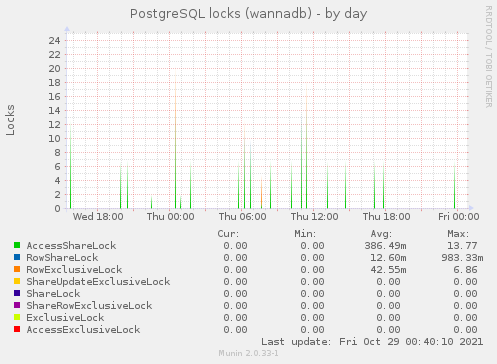Screen dimensions: 497x364
Task: Click the ShareUpdateExclusiveLock legend label
Action: pos(98,282)
